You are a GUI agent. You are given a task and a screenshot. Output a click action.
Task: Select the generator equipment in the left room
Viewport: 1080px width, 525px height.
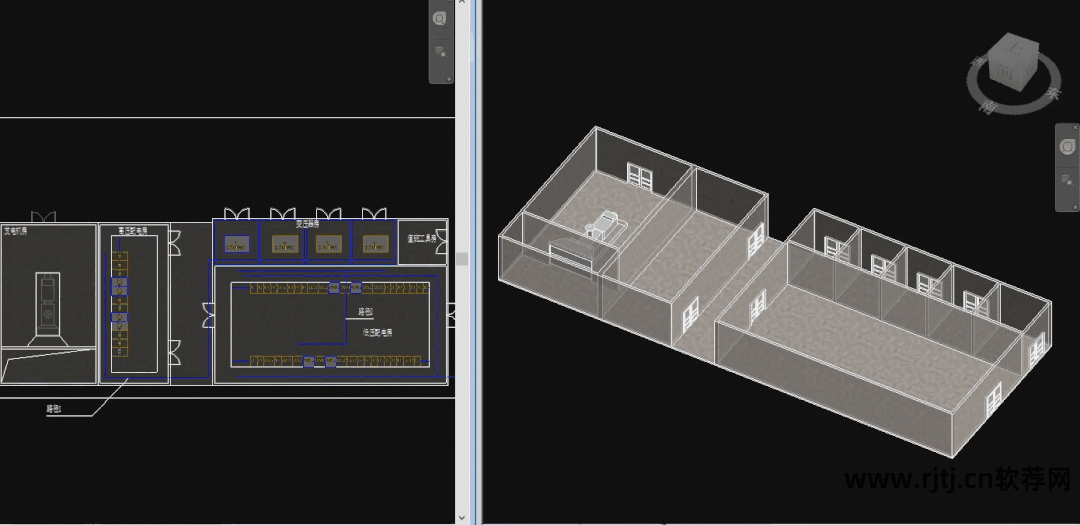tap(46, 301)
